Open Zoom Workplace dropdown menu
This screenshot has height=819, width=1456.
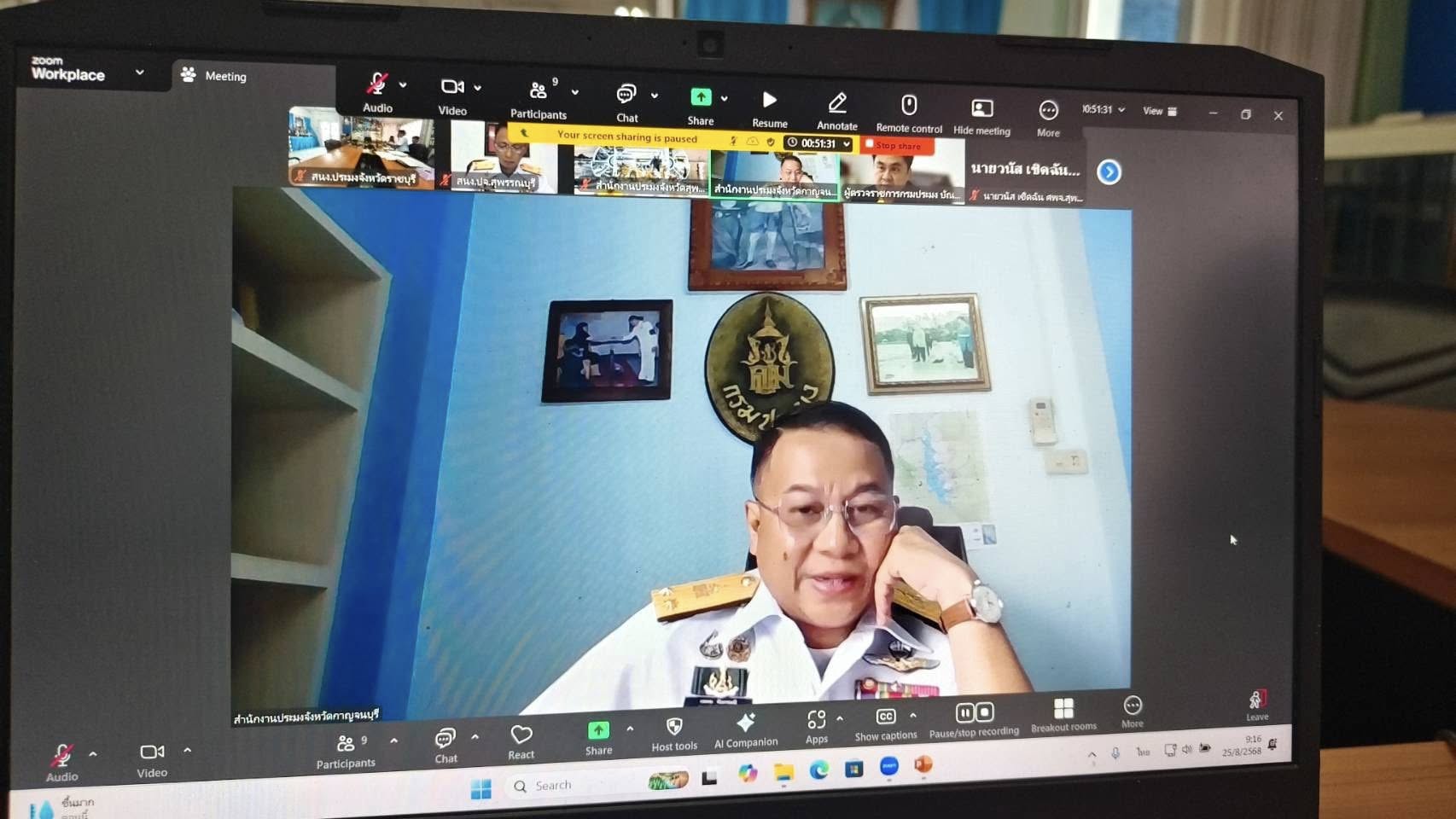(x=139, y=73)
